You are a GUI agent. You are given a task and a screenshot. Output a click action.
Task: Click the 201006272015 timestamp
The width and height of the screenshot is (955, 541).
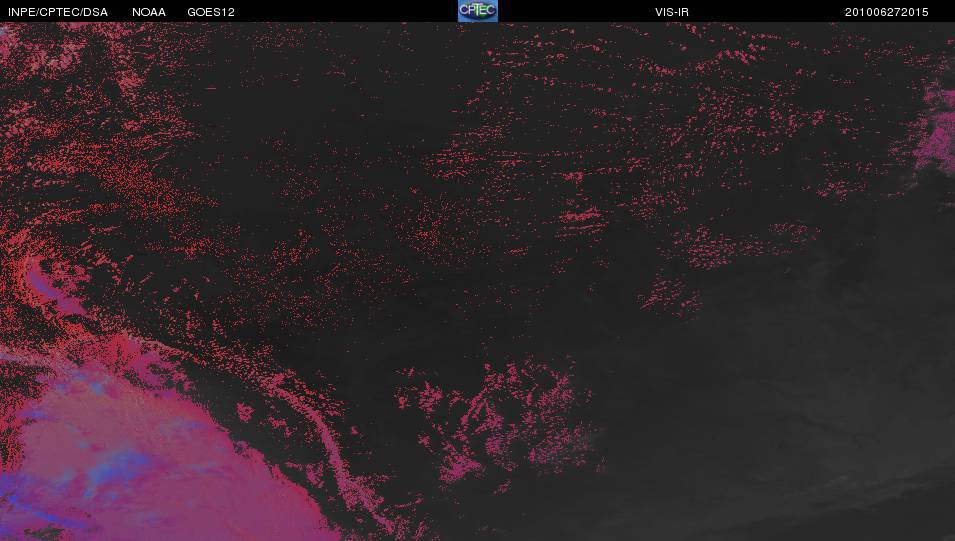(886, 12)
